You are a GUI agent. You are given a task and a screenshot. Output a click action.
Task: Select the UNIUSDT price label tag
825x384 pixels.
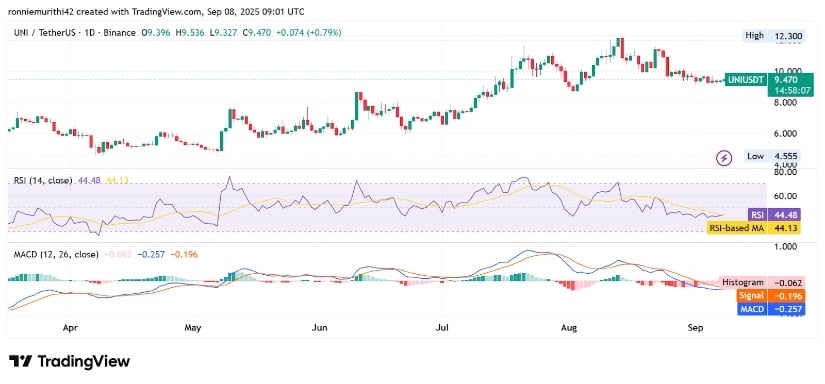pyautogui.click(x=745, y=80)
